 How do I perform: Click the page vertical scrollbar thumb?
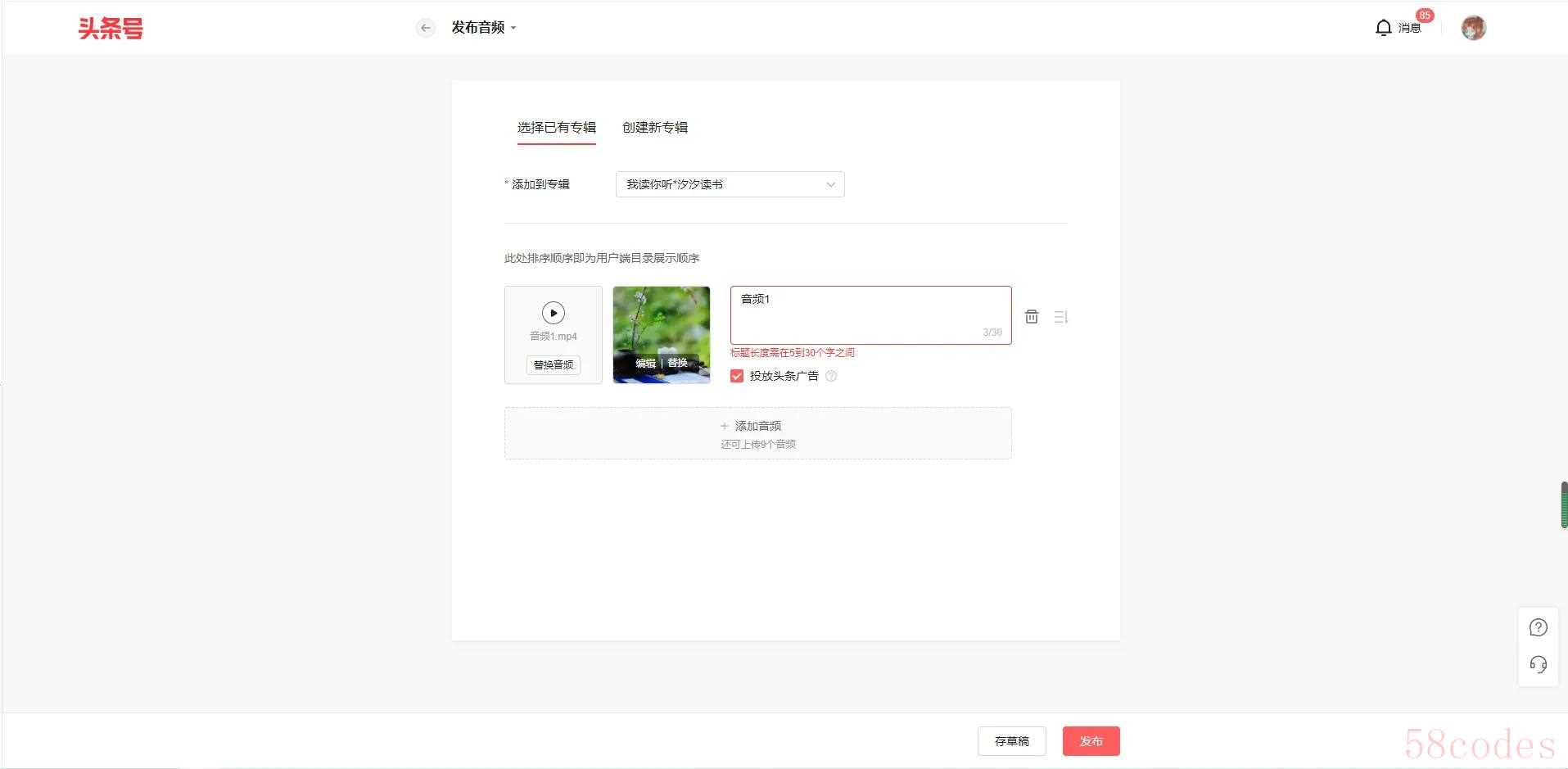click(1564, 504)
